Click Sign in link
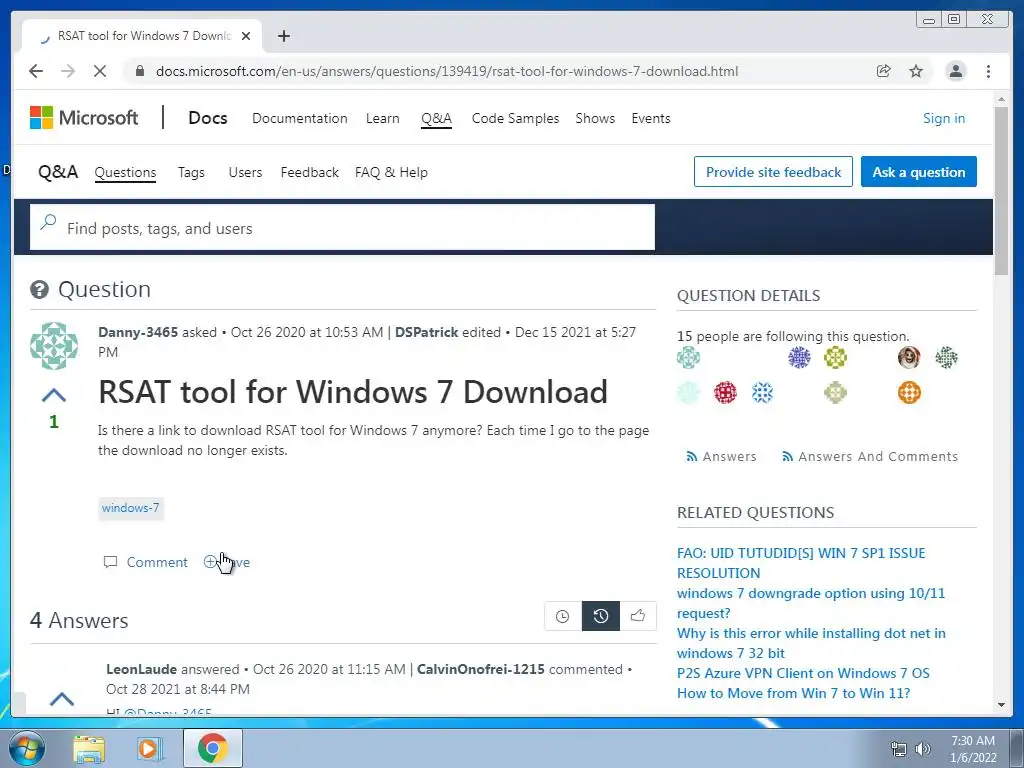Image resolution: width=1024 pixels, height=768 pixels. tap(944, 118)
